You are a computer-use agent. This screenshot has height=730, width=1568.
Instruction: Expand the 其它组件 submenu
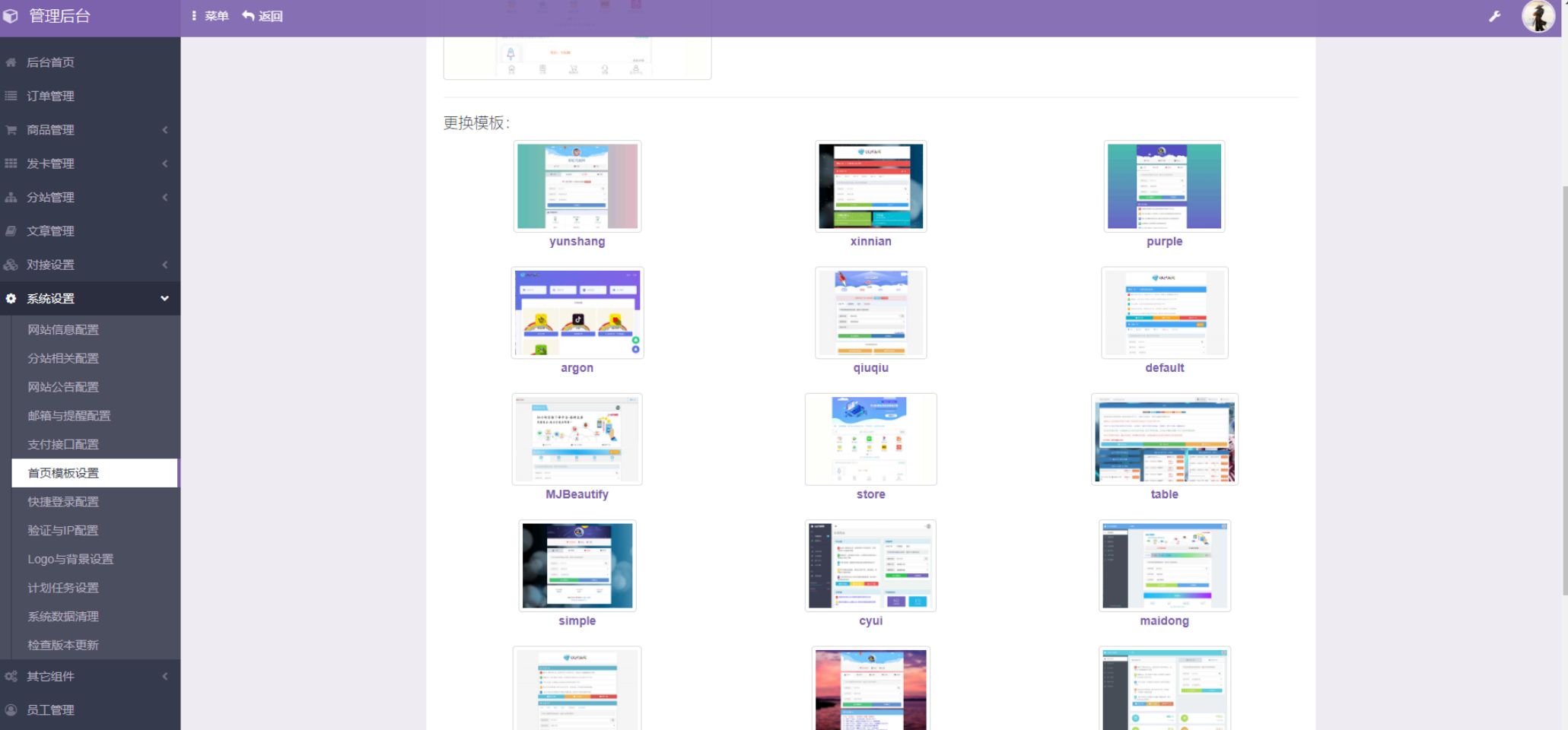tap(90, 676)
